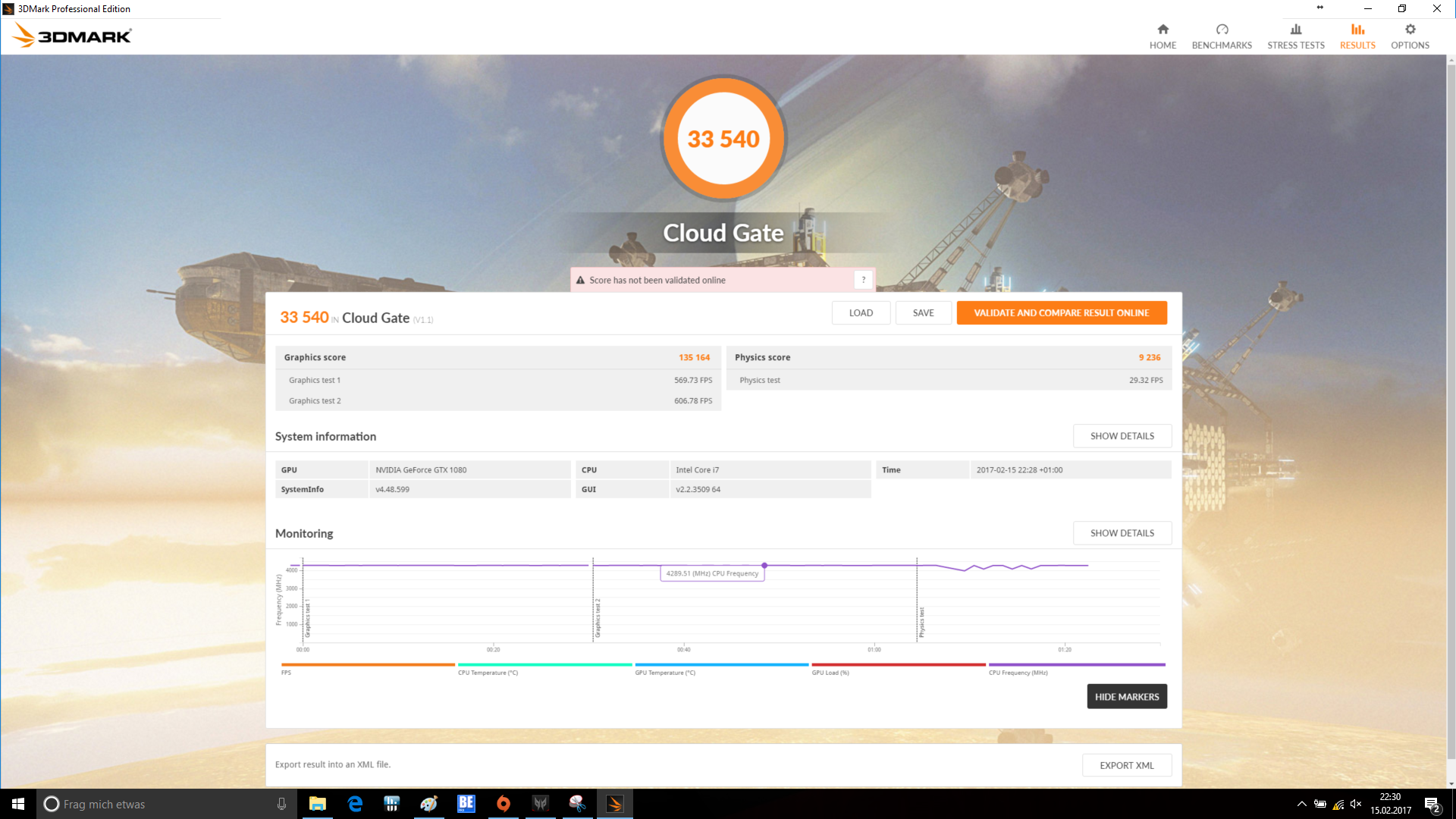Click the GUI version v2.2.3509 64
Image resolution: width=1456 pixels, height=819 pixels.
(698, 489)
